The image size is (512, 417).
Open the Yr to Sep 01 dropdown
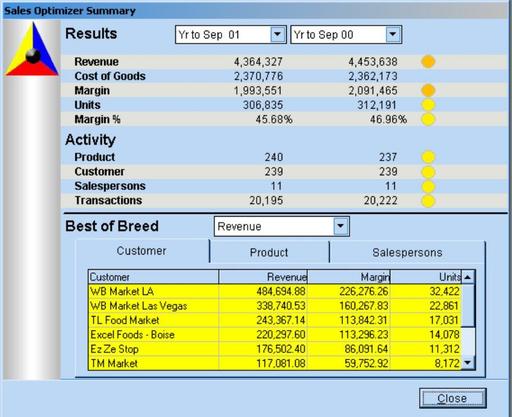tap(277, 34)
